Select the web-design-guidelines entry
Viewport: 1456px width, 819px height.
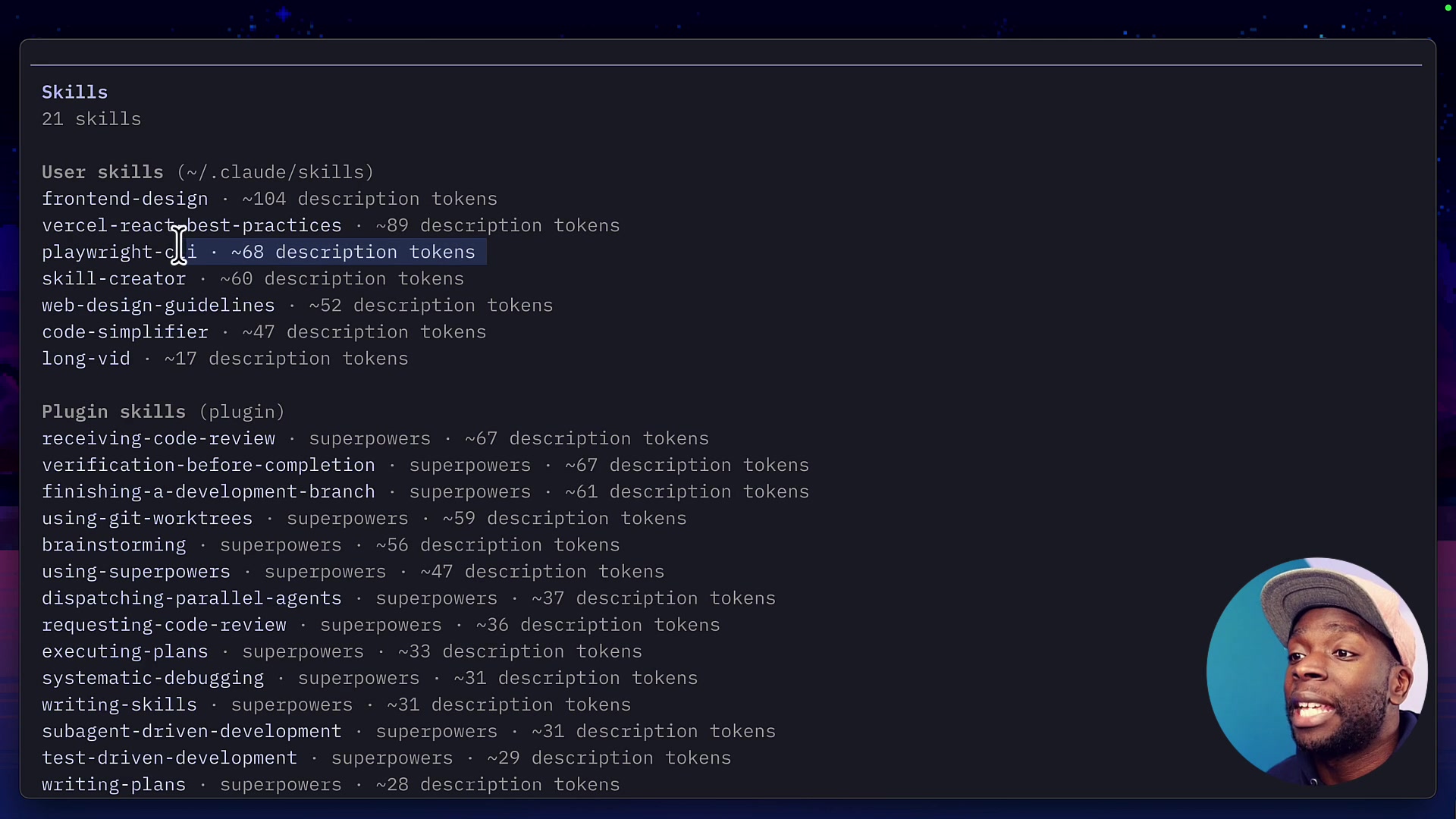(158, 306)
